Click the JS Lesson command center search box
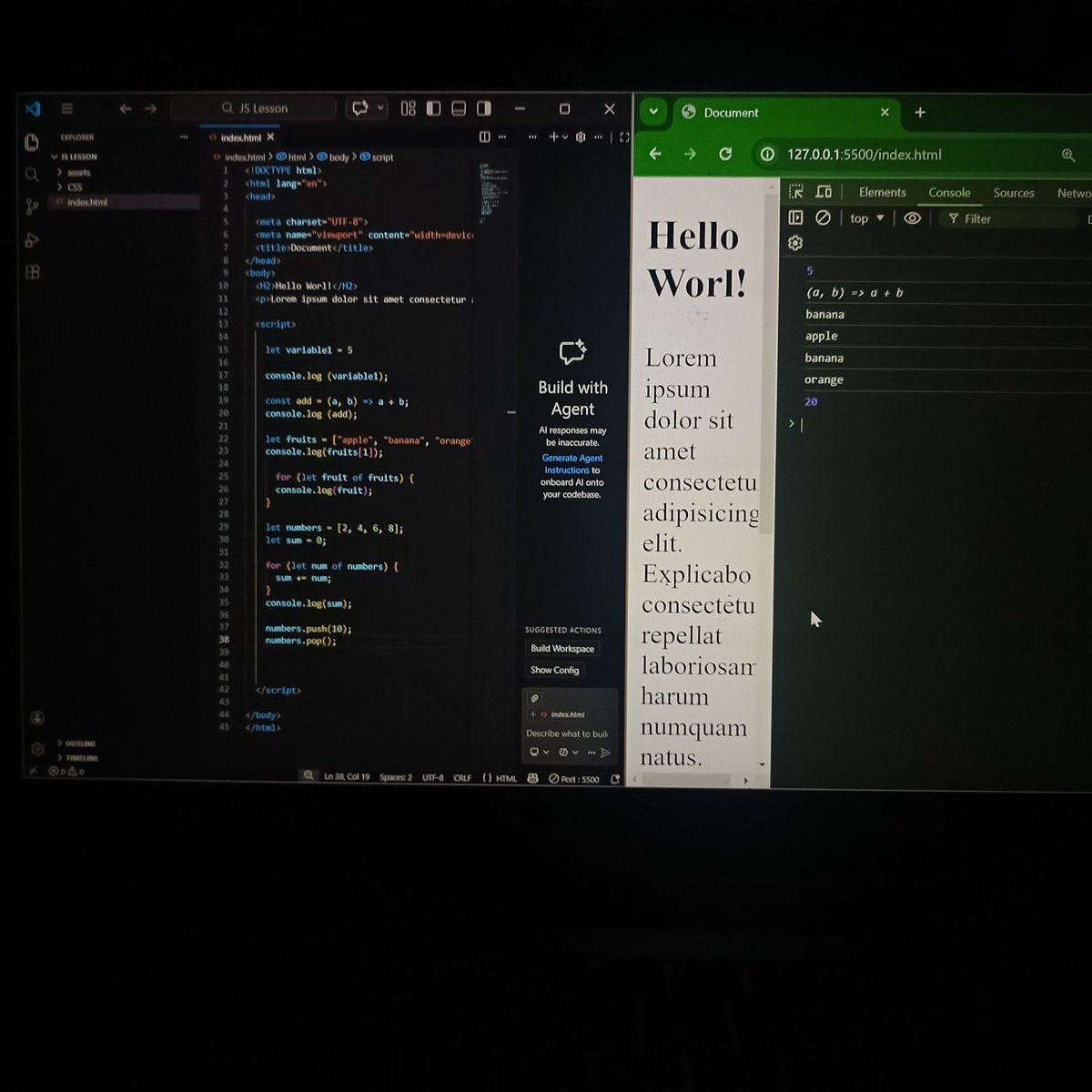This screenshot has height=1092, width=1092. pyautogui.click(x=254, y=108)
